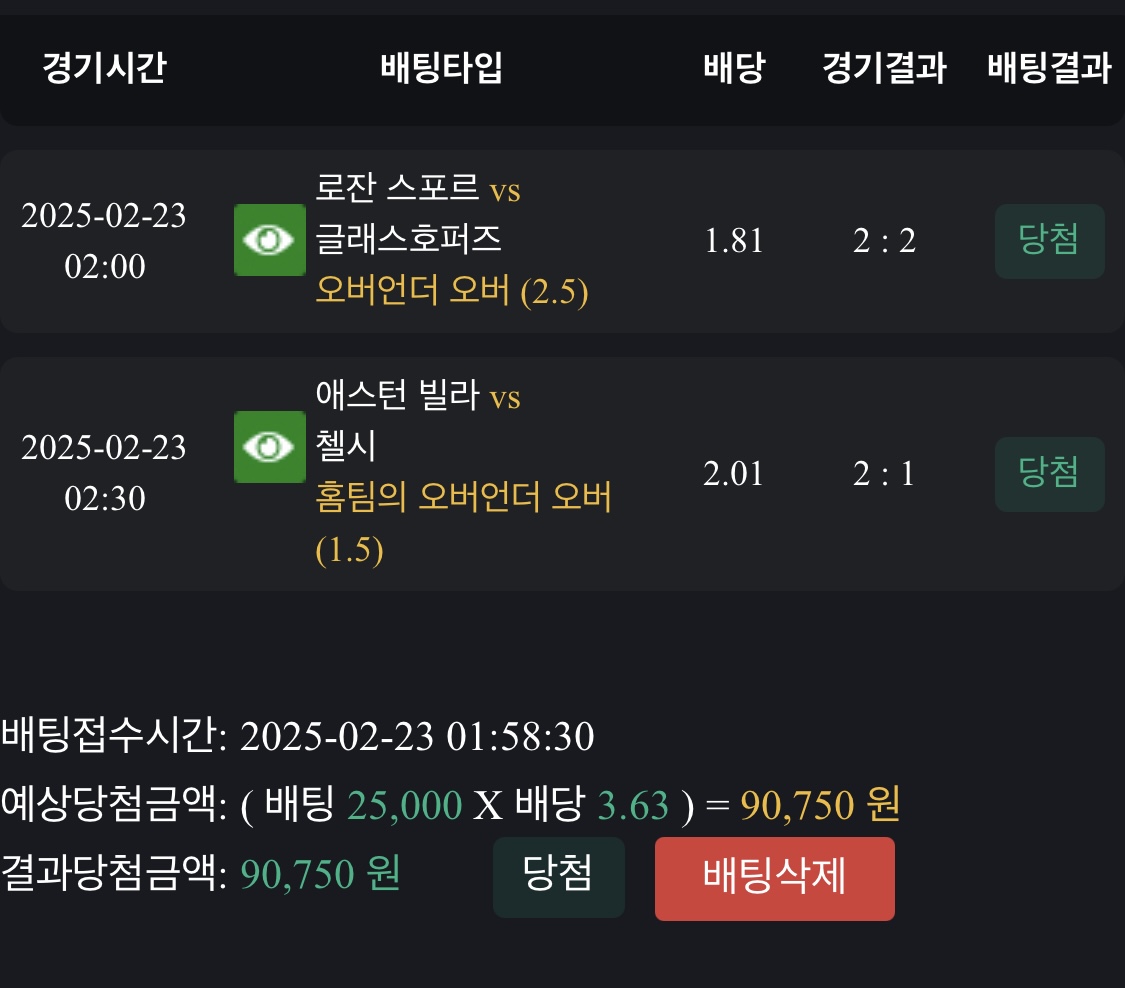The width and height of the screenshot is (1125, 988).
Task: Select the 경기시간 column header
Action: [x=104, y=69]
